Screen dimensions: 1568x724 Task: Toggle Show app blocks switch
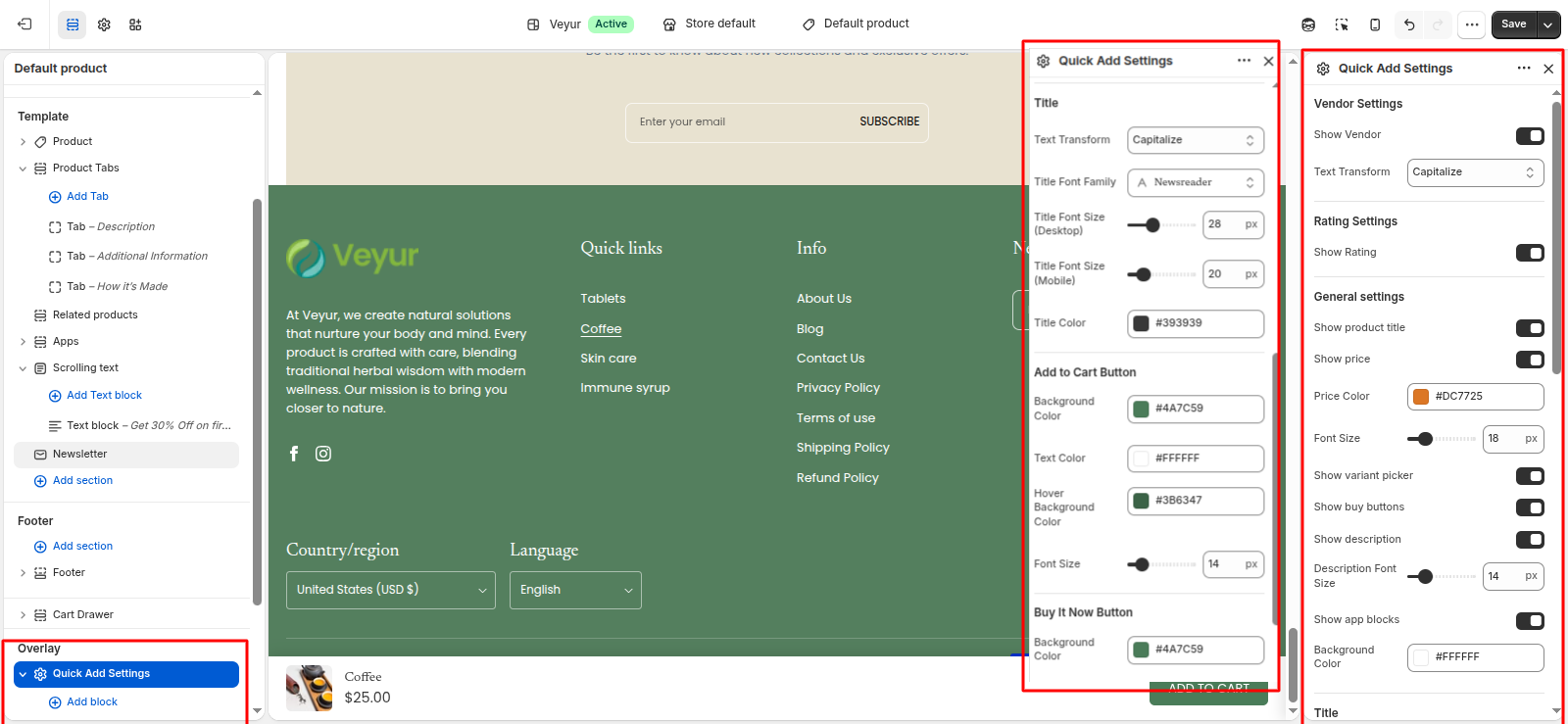(x=1530, y=620)
